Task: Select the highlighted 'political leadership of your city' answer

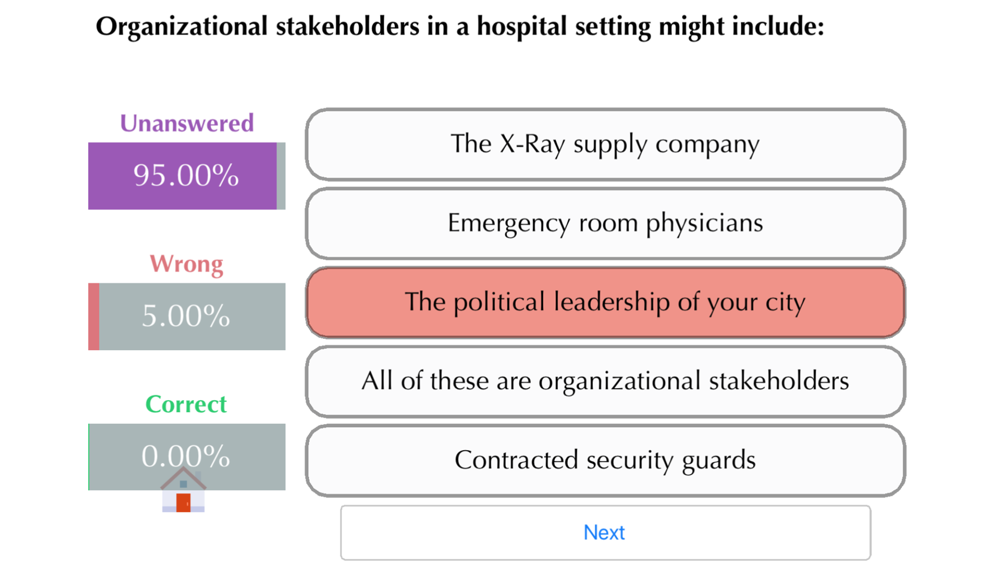Action: (x=605, y=302)
